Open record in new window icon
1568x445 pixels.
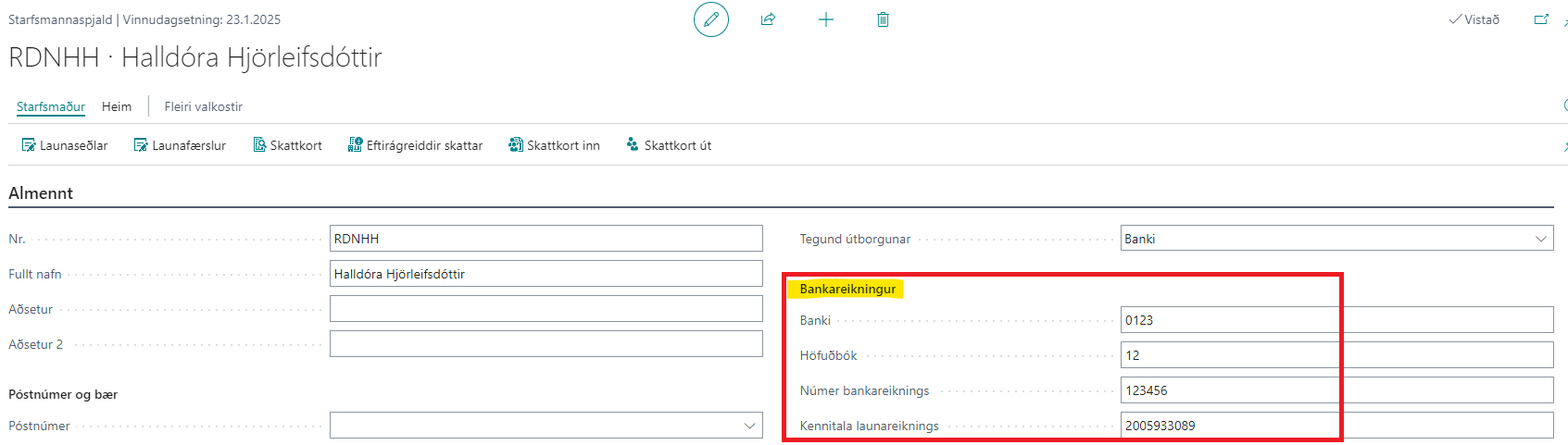click(1541, 19)
